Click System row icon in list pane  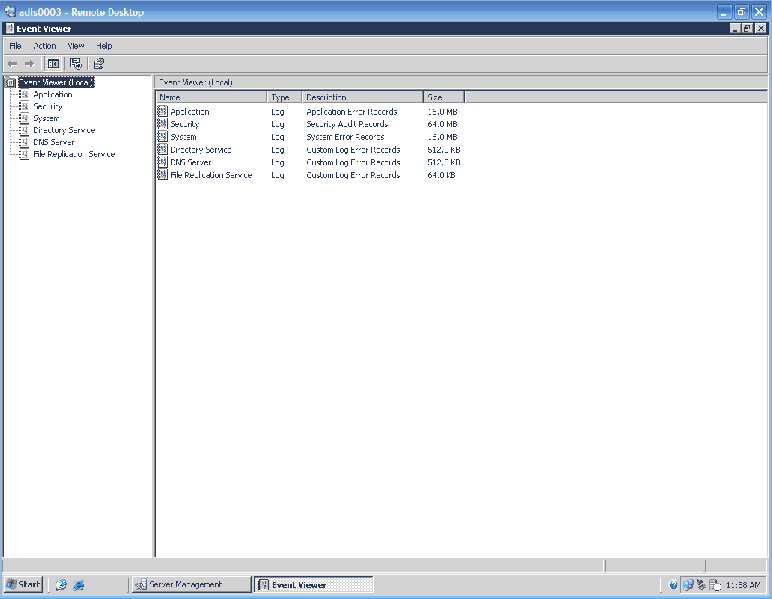click(x=162, y=136)
